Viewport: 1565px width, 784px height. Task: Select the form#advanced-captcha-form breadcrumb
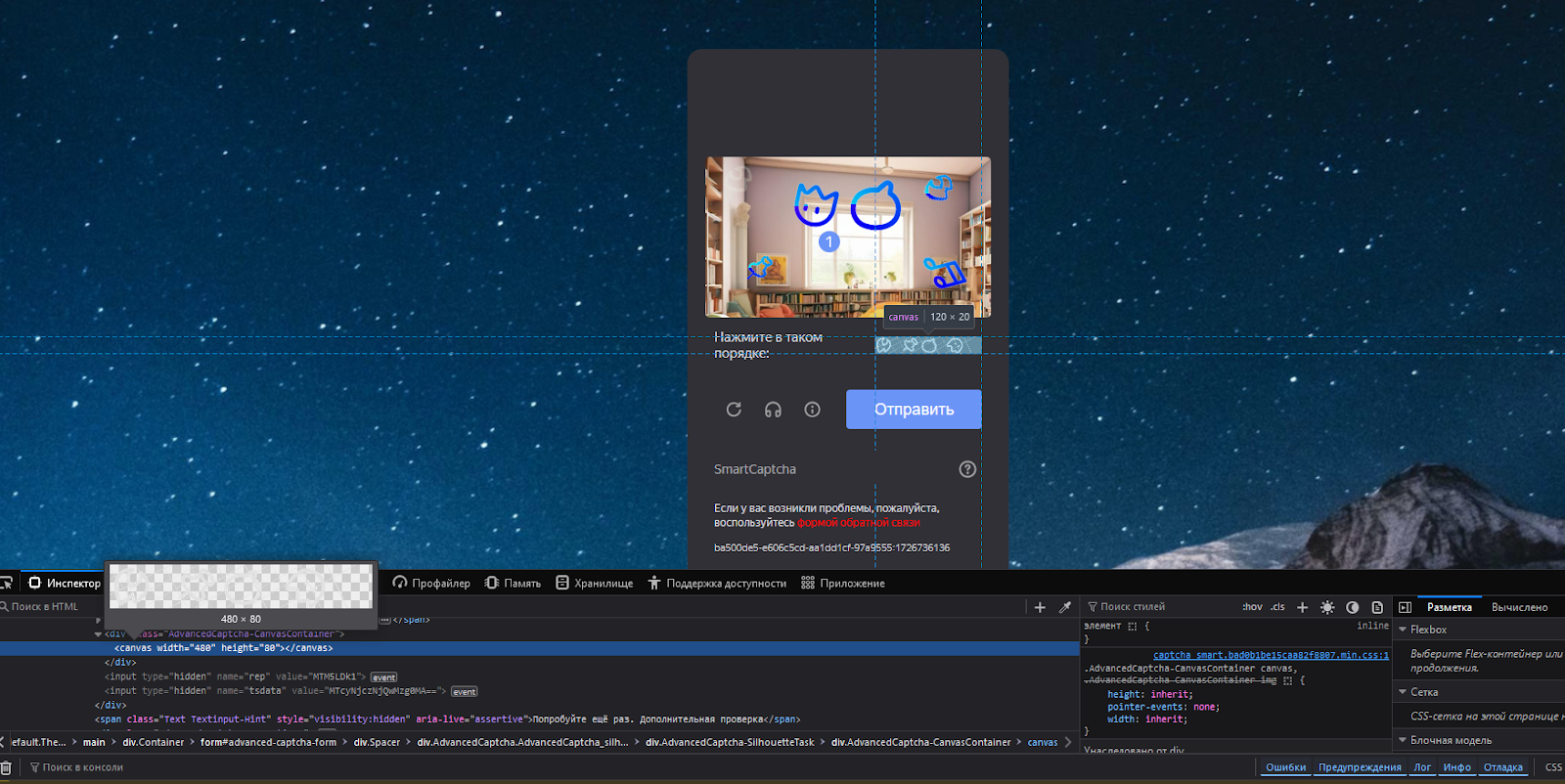268,742
